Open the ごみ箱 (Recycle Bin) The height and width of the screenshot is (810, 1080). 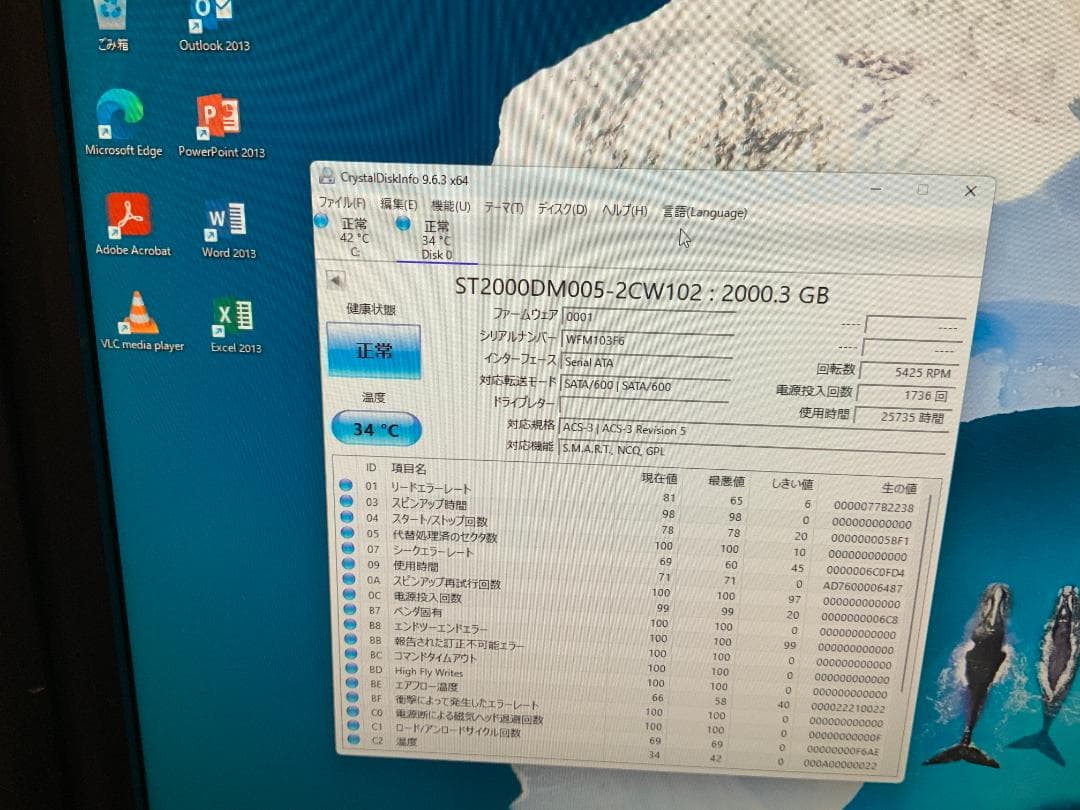click(111, 17)
